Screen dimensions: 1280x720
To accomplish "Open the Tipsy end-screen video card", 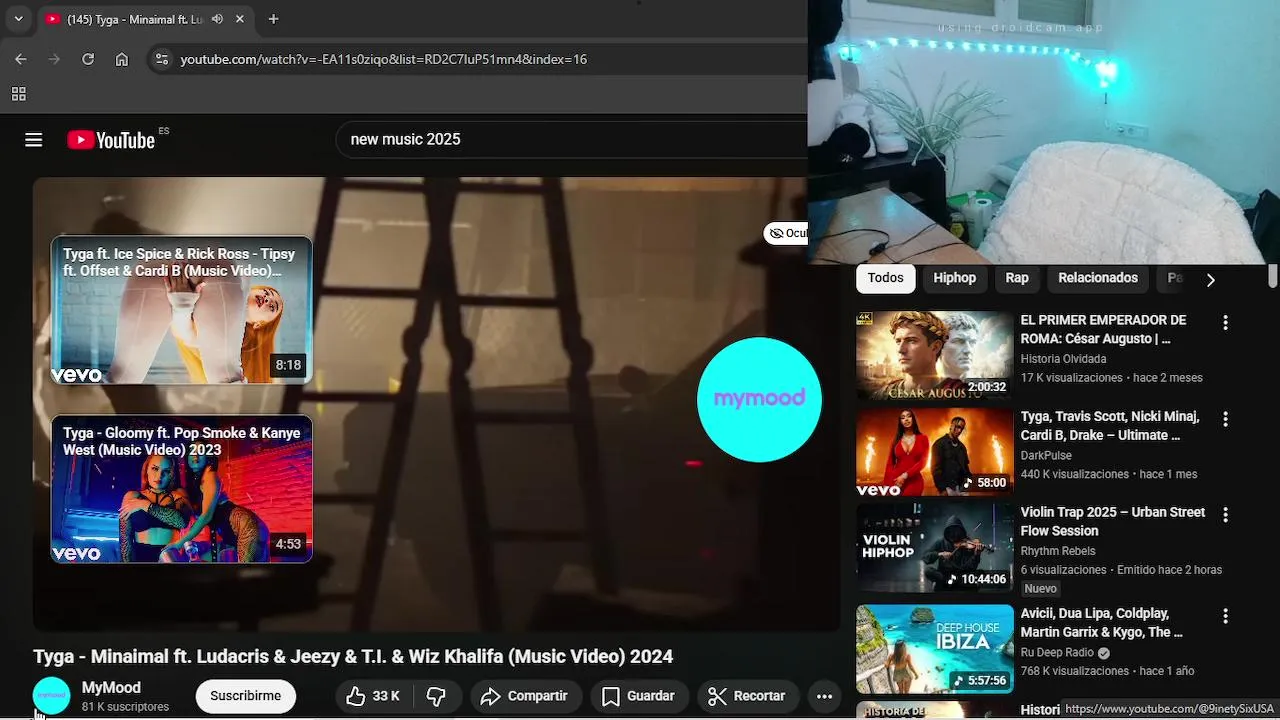I will (x=182, y=310).
